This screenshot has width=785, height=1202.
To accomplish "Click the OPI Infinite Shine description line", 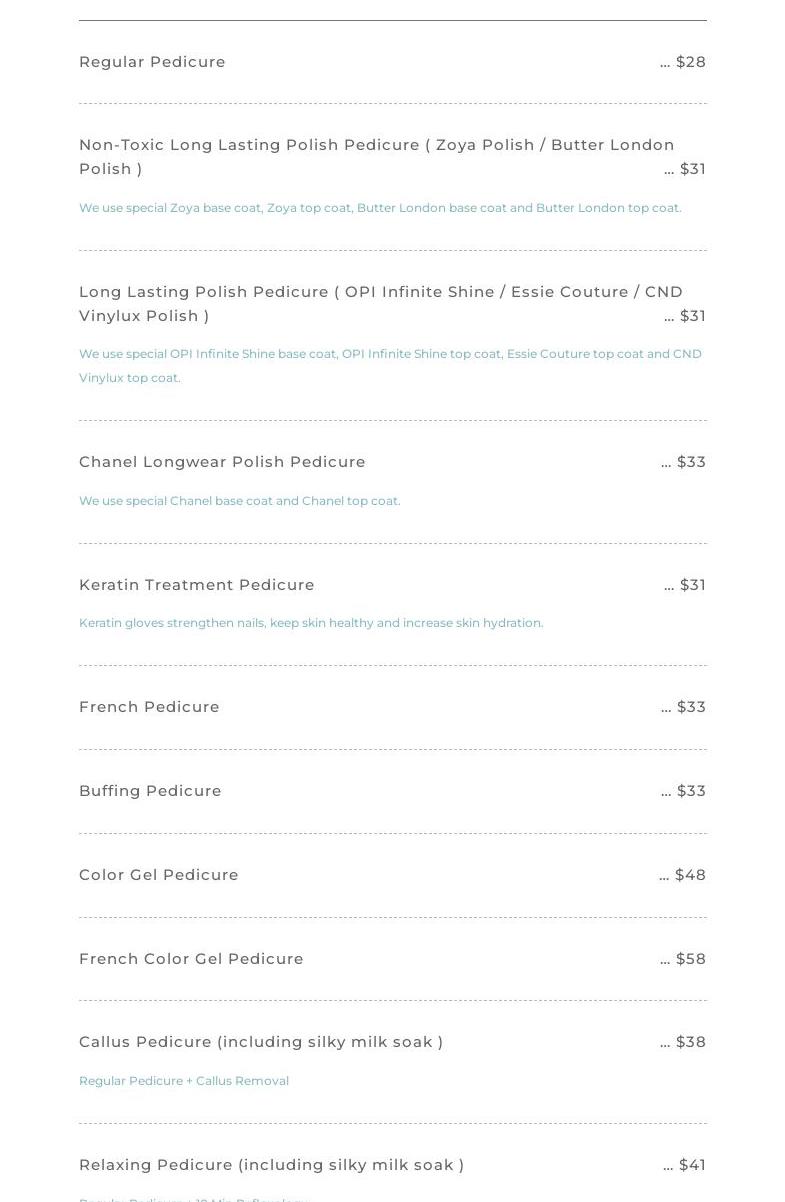I will 390,354.
